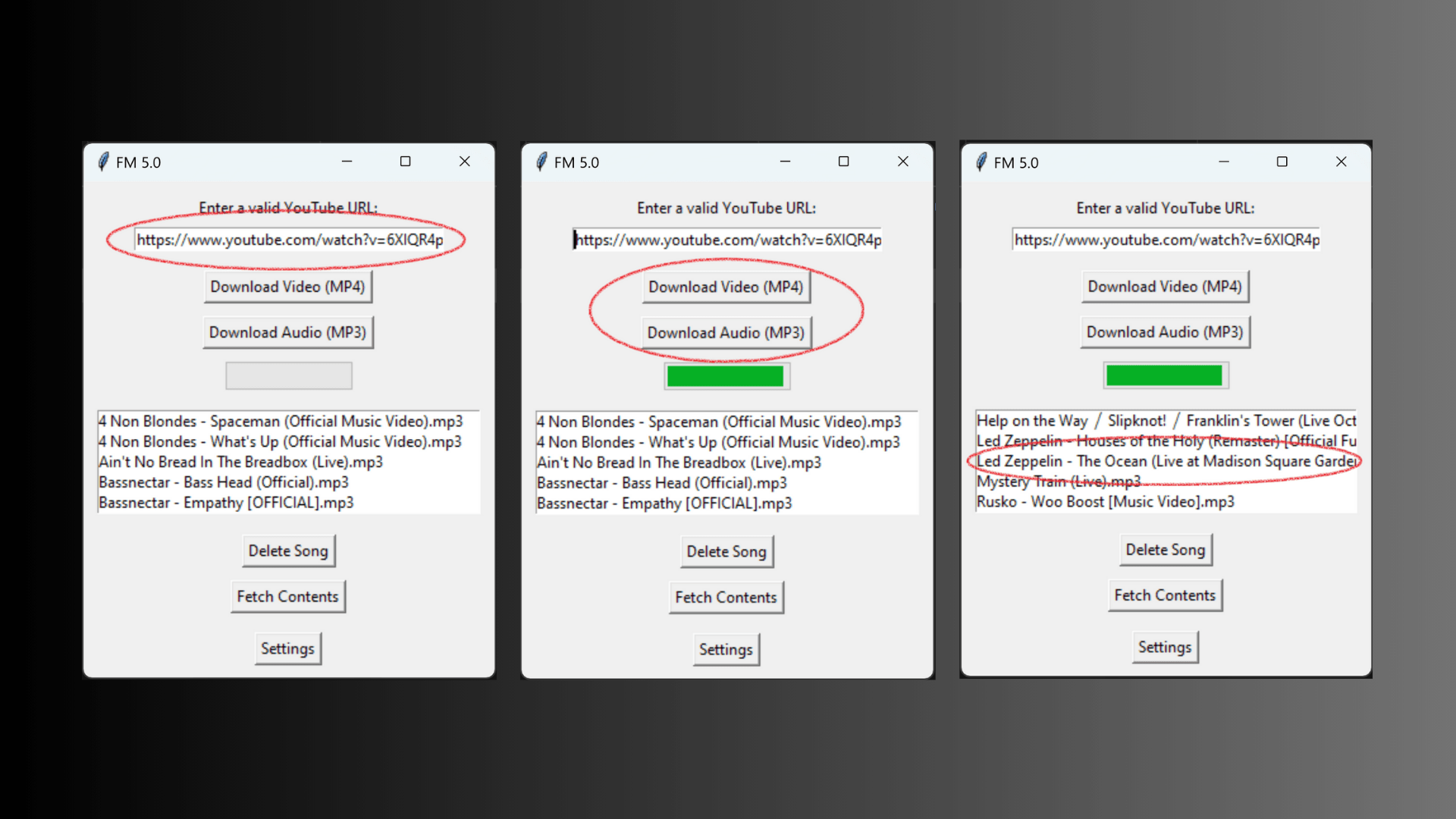
Task: Click the URL field on right window
Action: tap(1165, 239)
